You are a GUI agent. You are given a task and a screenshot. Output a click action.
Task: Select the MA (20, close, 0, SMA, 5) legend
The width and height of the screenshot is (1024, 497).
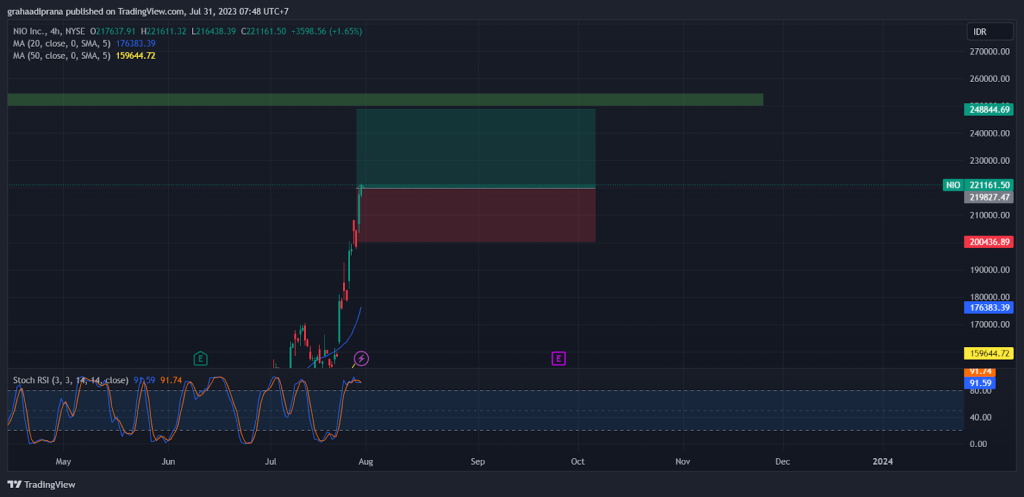coord(63,43)
